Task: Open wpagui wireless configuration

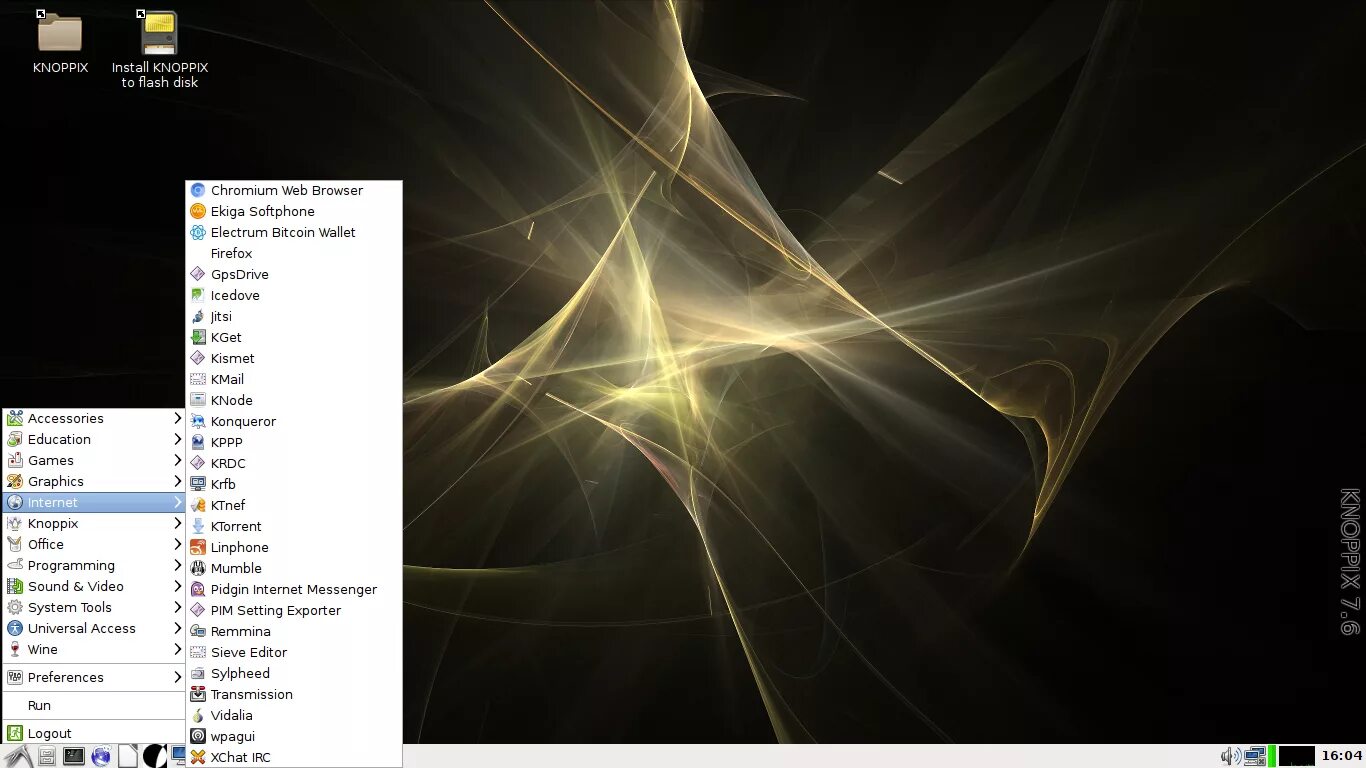Action: coord(294,736)
